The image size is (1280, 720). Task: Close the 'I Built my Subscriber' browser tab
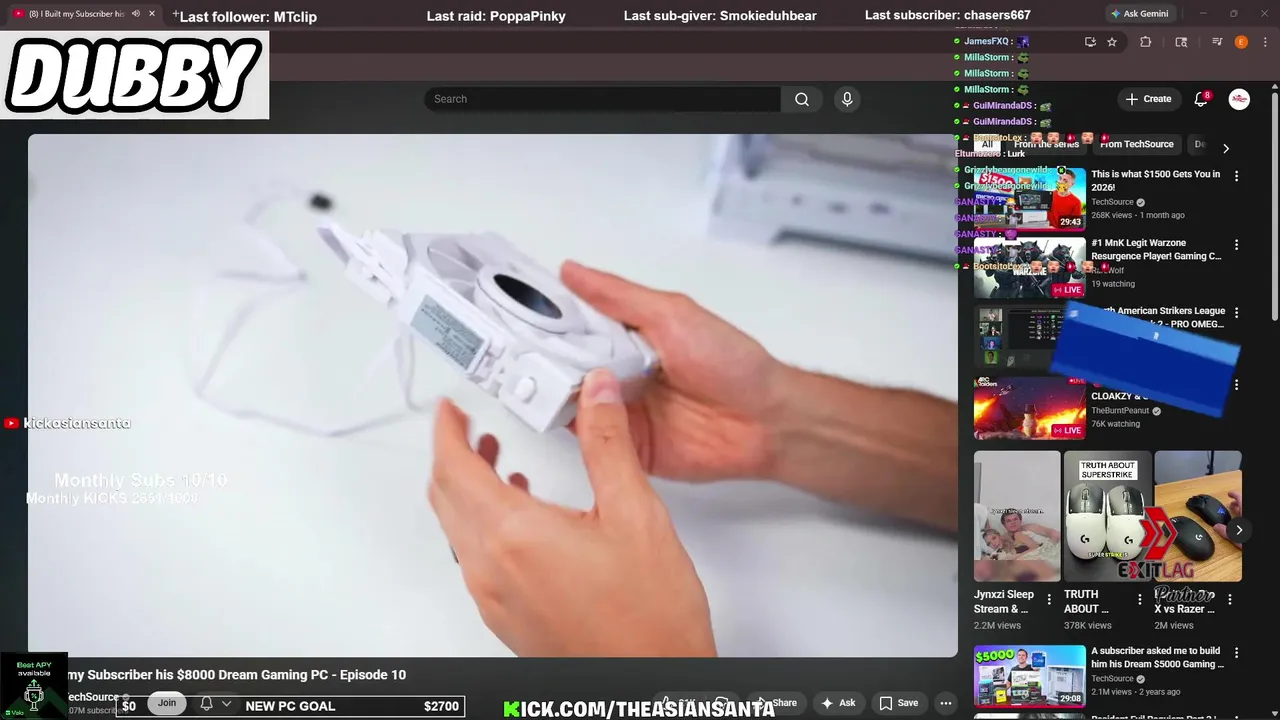tap(152, 14)
